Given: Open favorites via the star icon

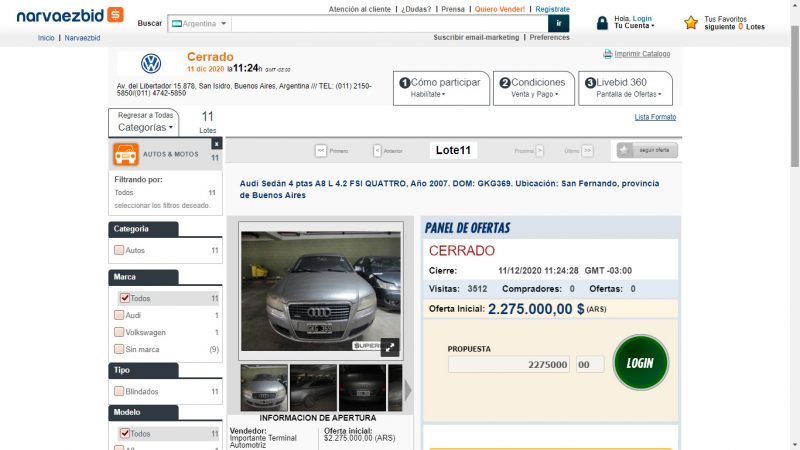Looking at the screenshot, I should pyautogui.click(x=691, y=22).
